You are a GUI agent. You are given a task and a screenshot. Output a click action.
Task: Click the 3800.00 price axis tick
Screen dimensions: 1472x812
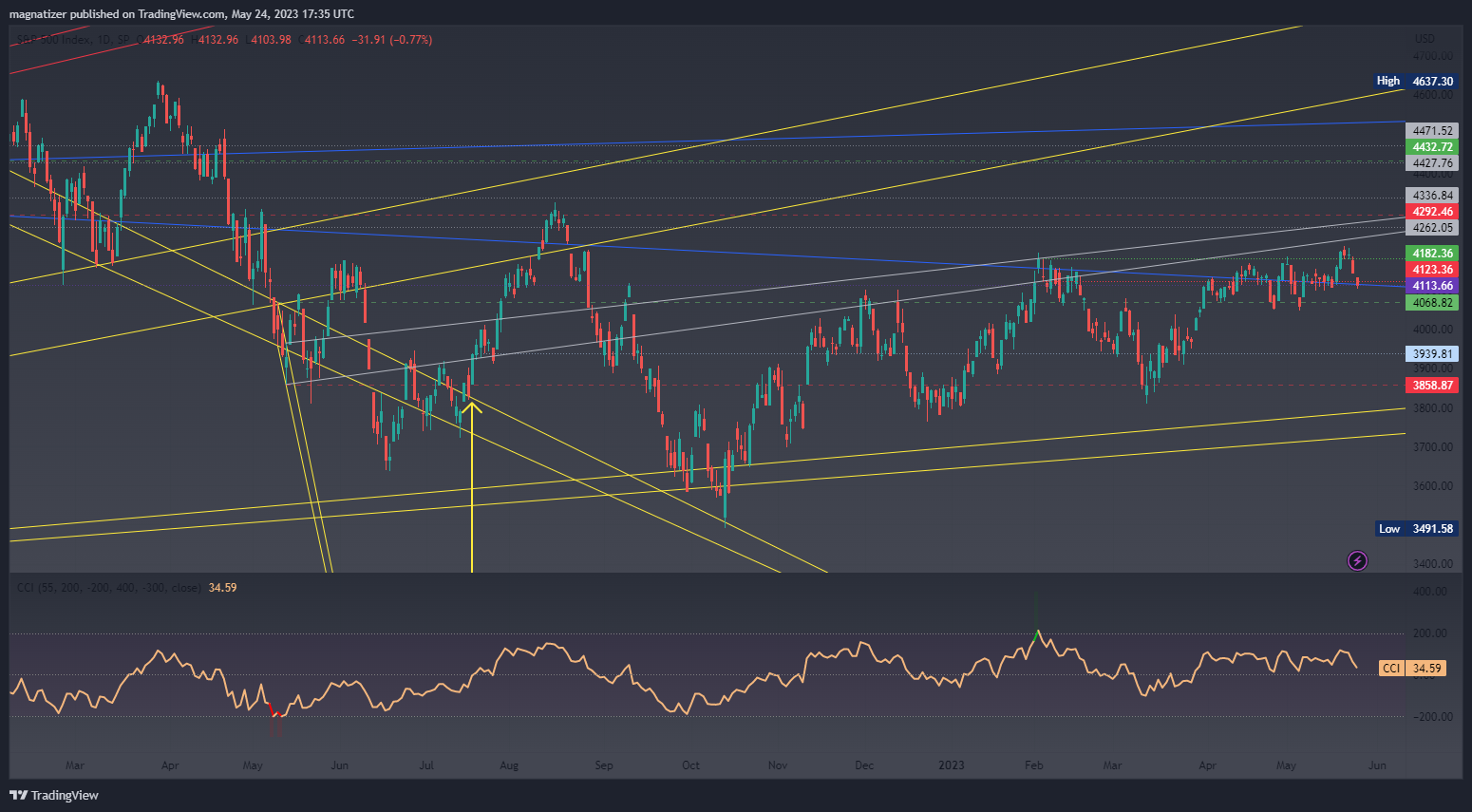click(1432, 408)
